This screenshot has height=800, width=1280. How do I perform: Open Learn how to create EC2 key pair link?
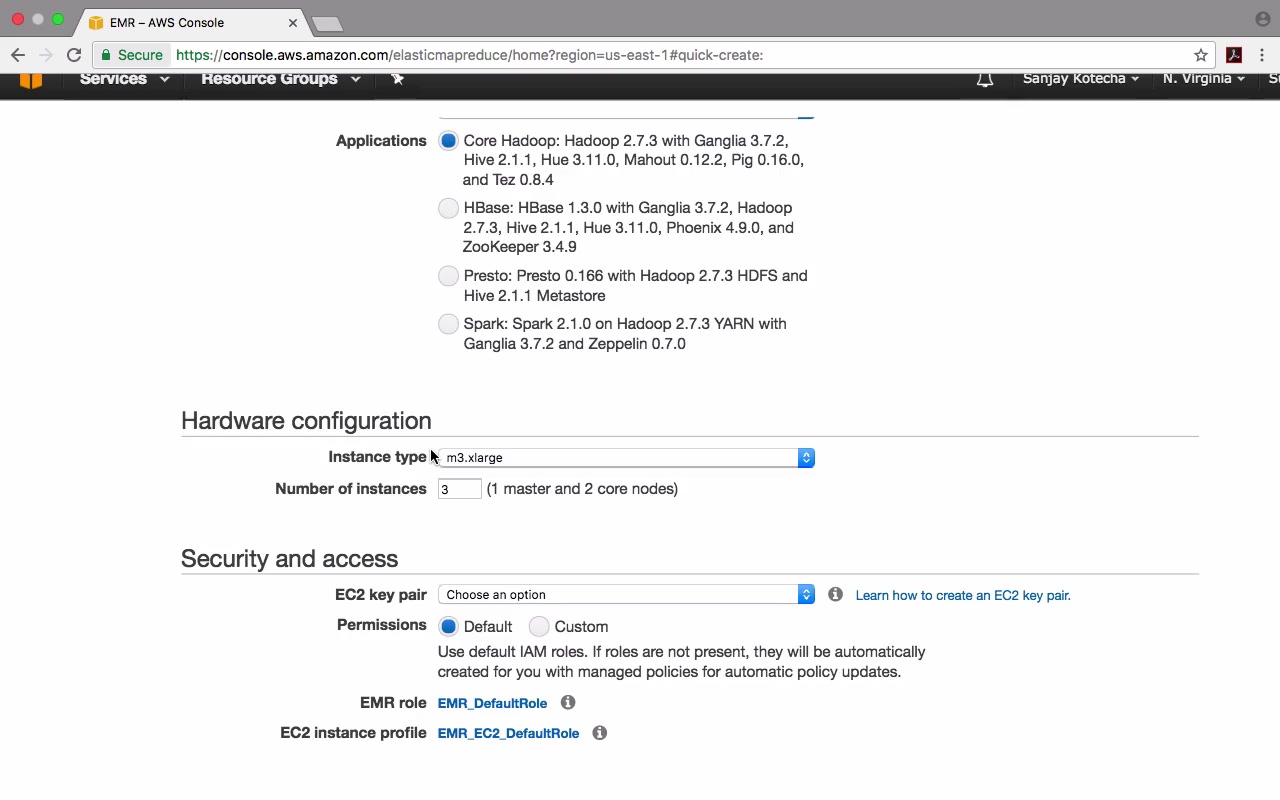(x=963, y=596)
